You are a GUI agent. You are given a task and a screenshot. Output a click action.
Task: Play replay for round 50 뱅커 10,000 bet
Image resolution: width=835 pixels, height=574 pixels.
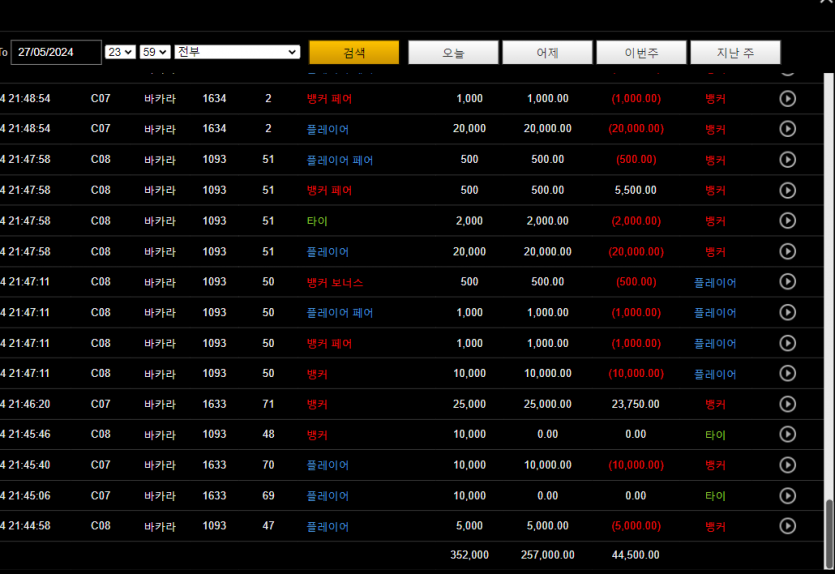(x=787, y=373)
